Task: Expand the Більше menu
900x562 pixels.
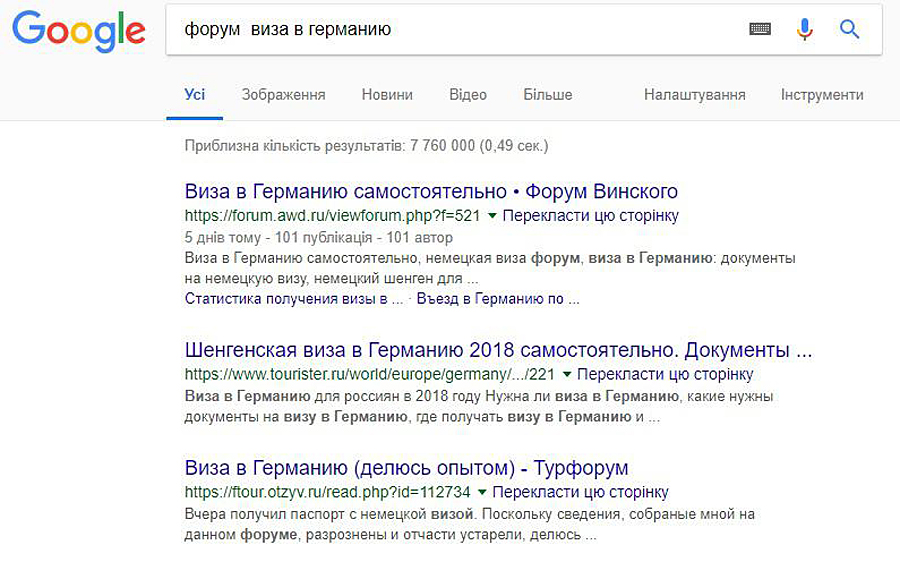Action: coord(547,95)
